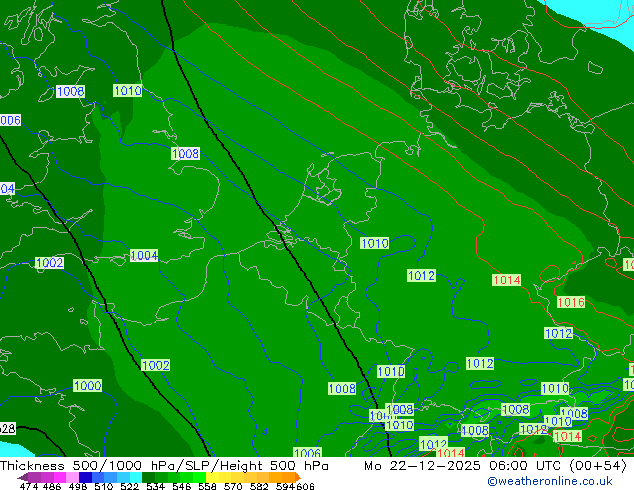Click the orange right arrow of color scale
Viewport: 634px width, 490px height.
coord(298,477)
